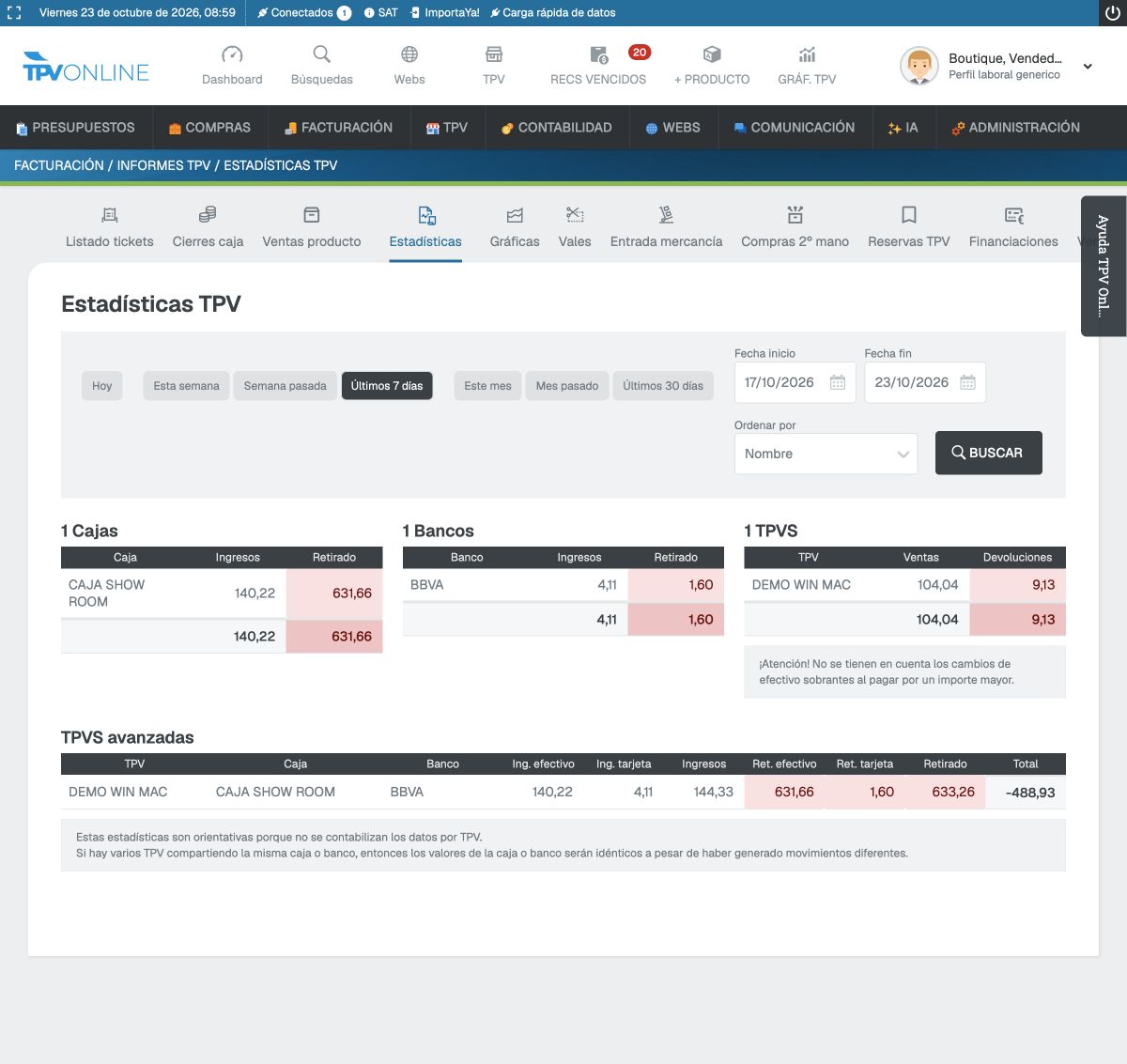Open the Webs globe icon
Viewport: 1127px width, 1064px height.
point(409,54)
